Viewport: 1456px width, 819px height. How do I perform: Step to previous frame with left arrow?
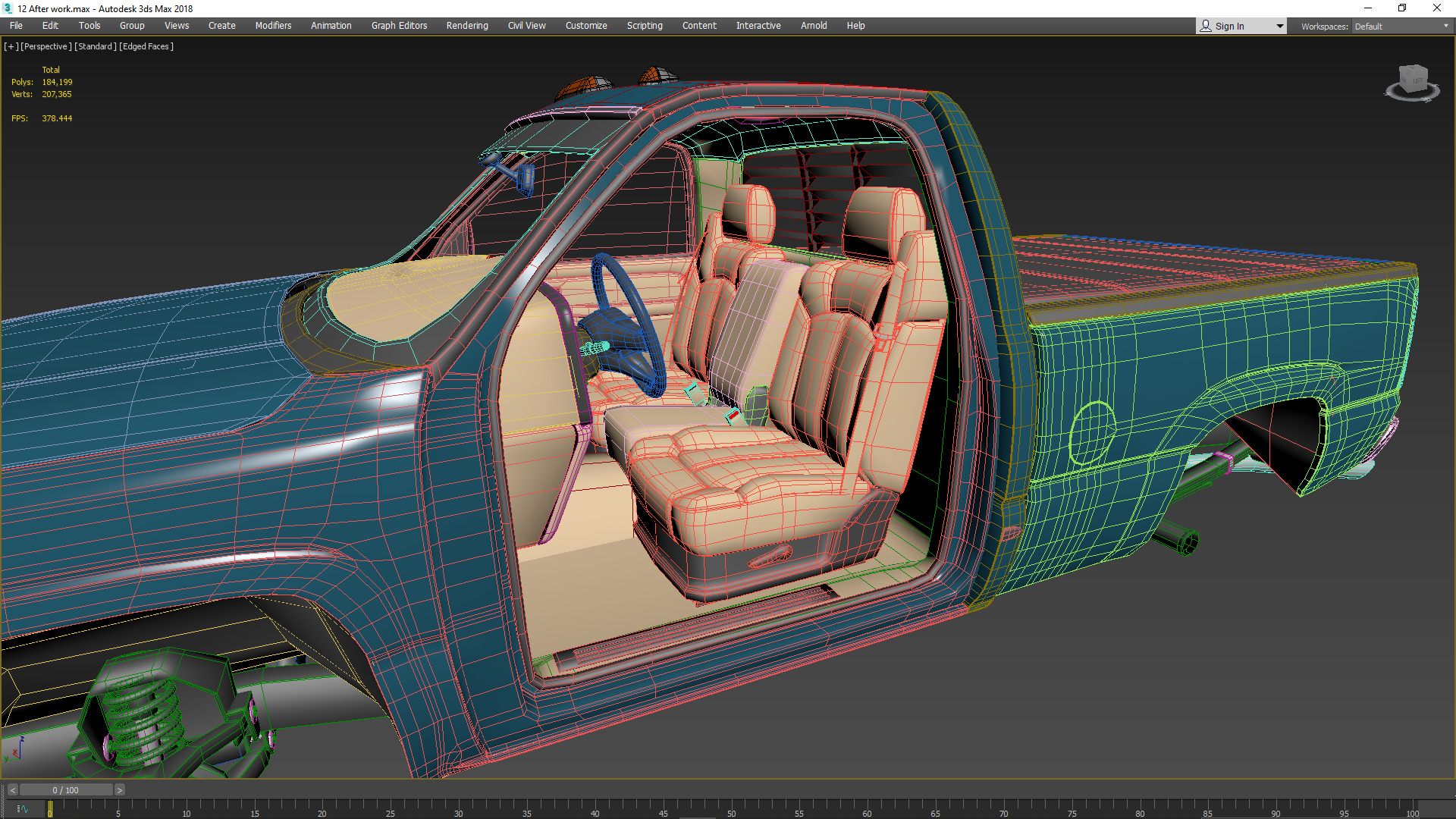pos(13,790)
